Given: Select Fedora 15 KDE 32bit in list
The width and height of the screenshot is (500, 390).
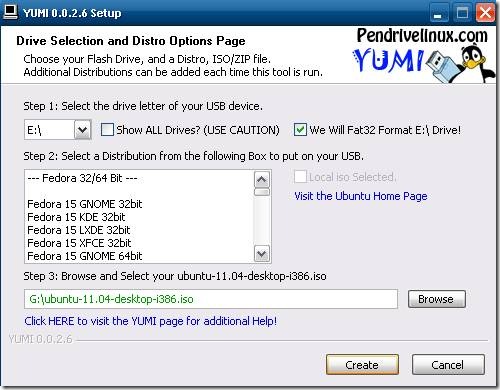Looking at the screenshot, I should [76, 217].
